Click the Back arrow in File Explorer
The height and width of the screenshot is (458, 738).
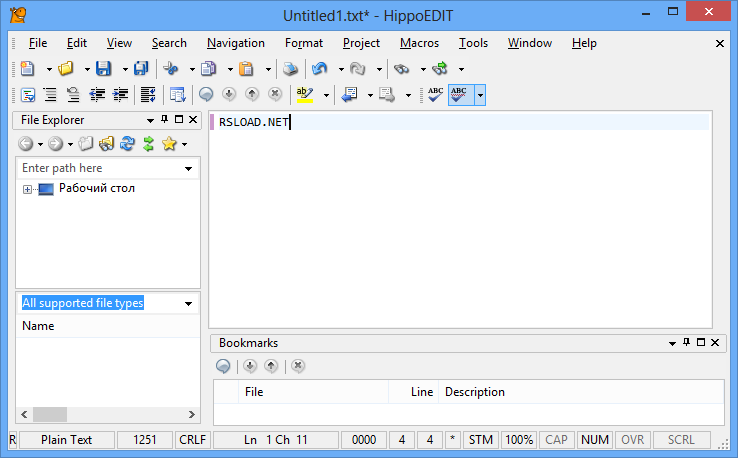(x=26, y=143)
